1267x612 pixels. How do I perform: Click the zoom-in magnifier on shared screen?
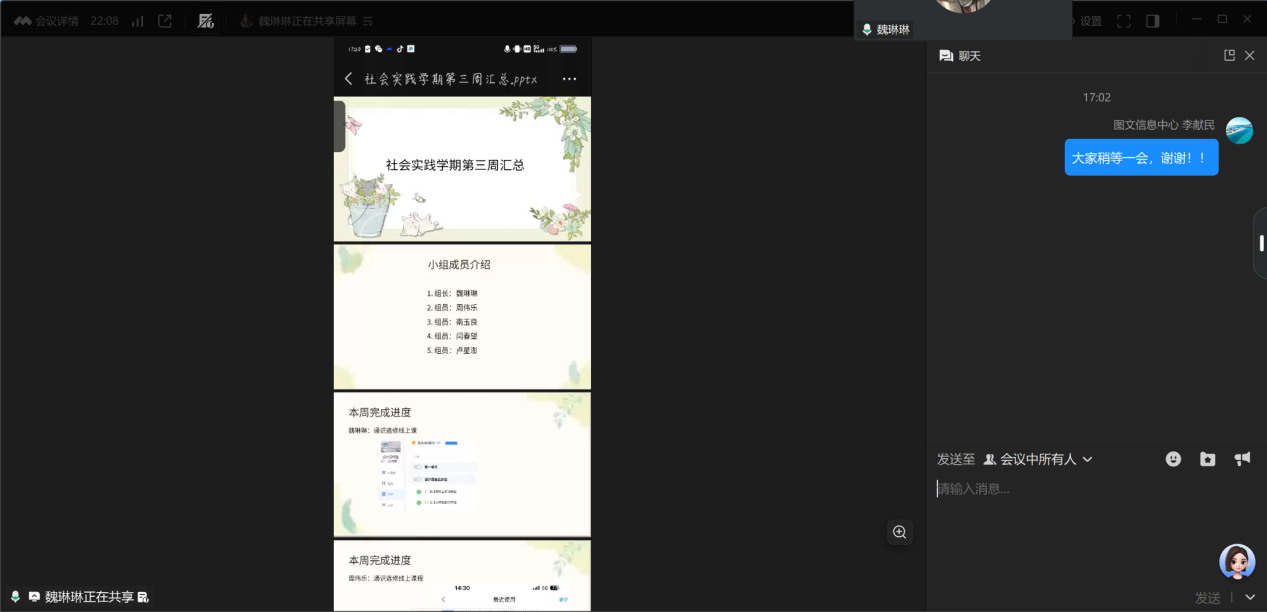tap(900, 532)
